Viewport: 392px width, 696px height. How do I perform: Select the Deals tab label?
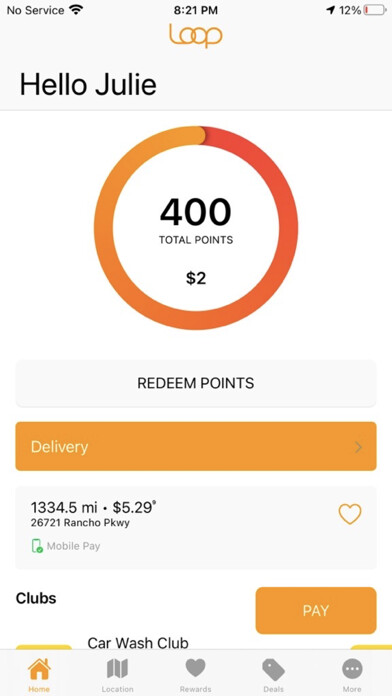coord(273,689)
